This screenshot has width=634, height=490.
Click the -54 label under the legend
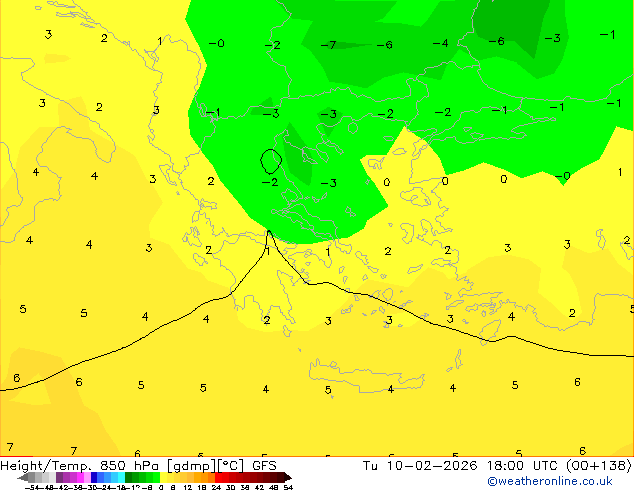(x=32, y=488)
